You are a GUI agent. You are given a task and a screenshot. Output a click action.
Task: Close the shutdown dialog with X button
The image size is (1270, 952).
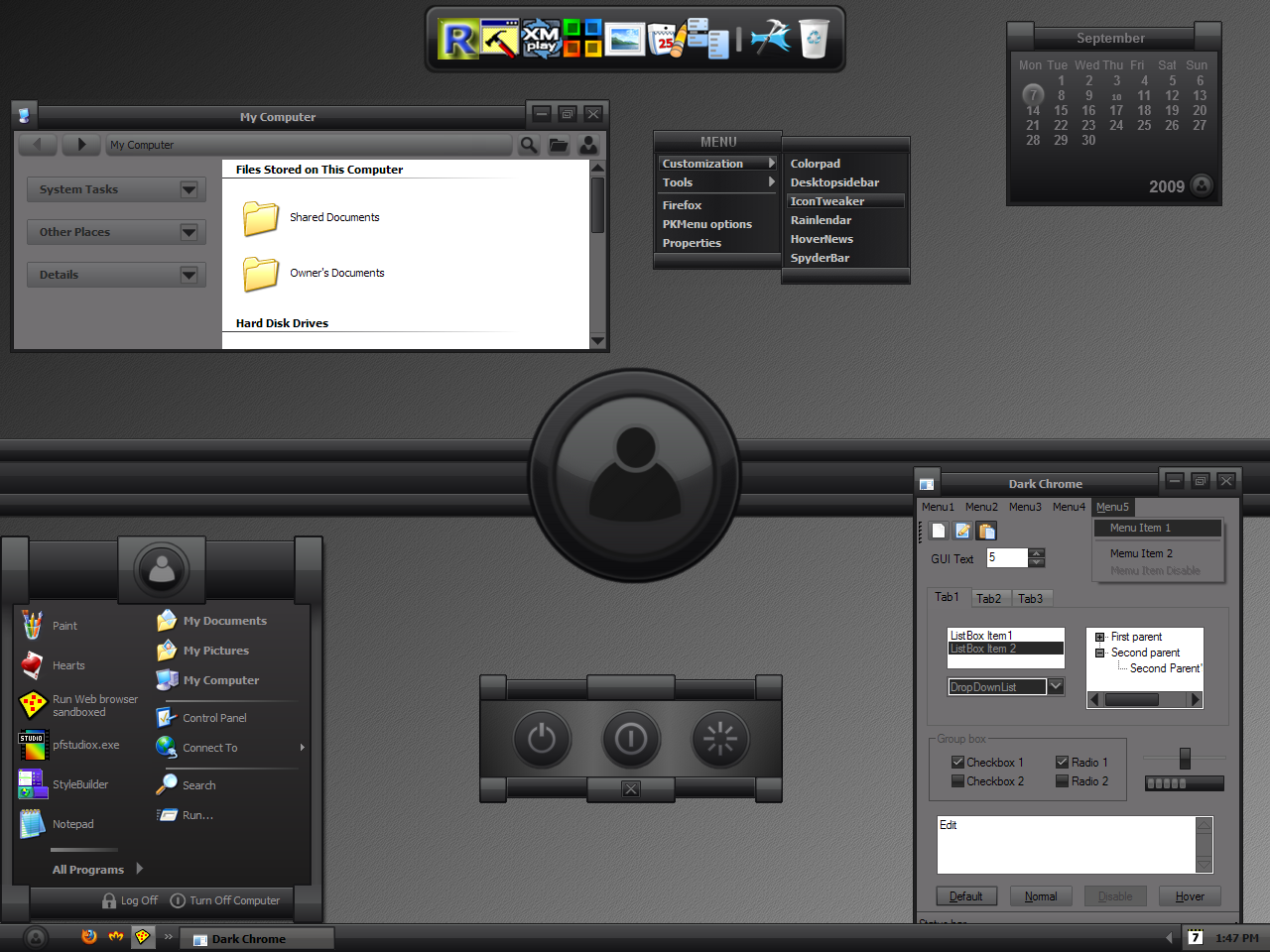631,789
